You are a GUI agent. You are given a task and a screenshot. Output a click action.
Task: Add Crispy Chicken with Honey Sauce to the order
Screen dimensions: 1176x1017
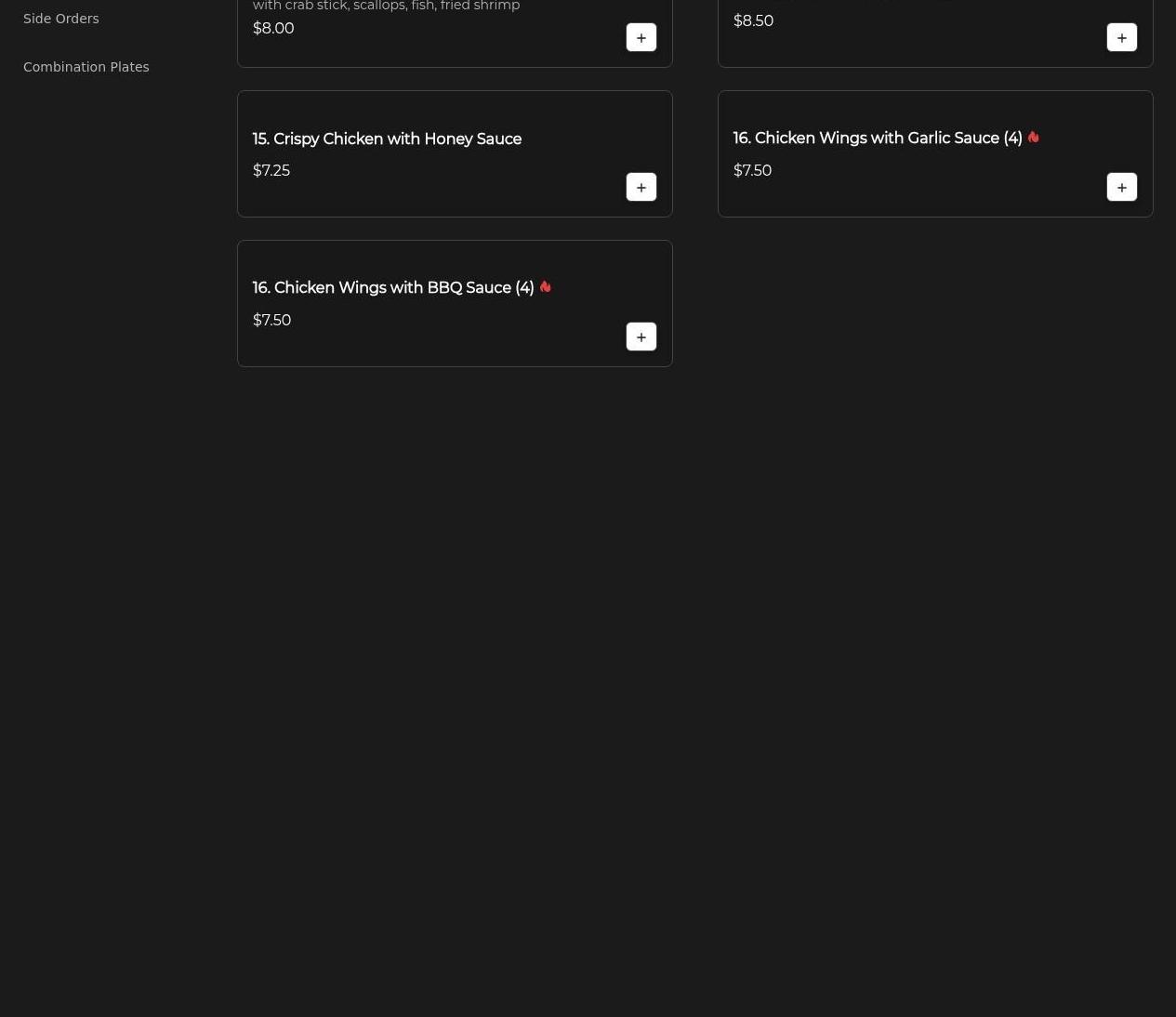641,187
